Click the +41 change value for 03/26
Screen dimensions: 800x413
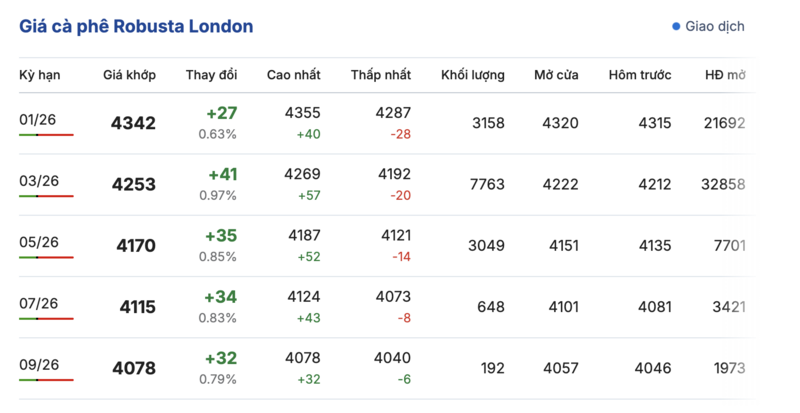pos(222,174)
